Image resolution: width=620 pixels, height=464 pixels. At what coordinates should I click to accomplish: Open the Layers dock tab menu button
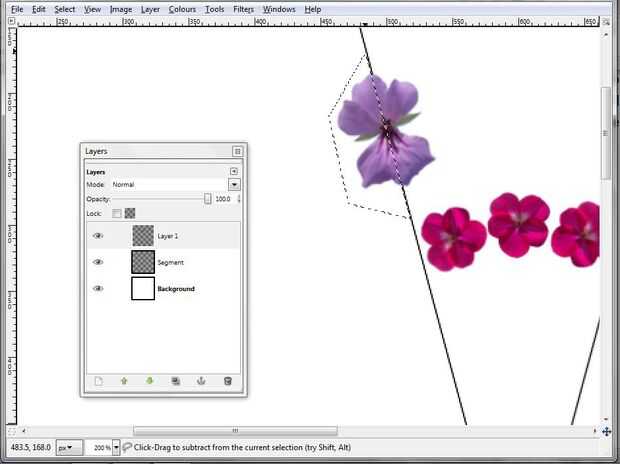(234, 171)
